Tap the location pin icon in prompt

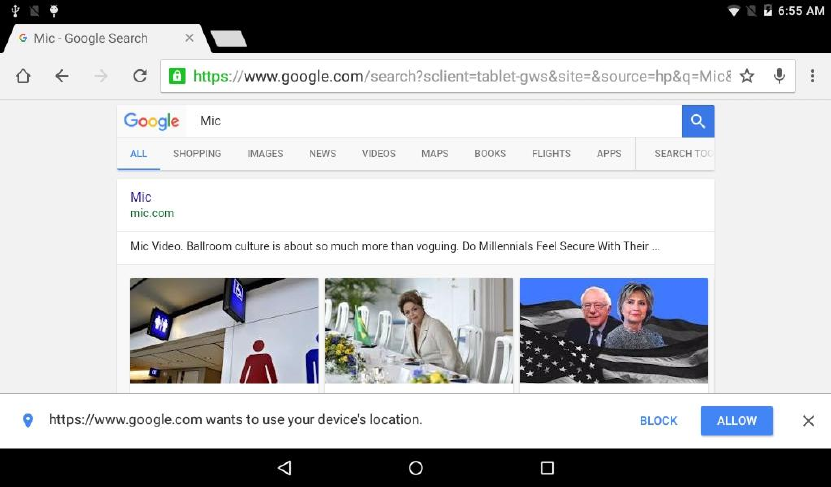[28, 421]
